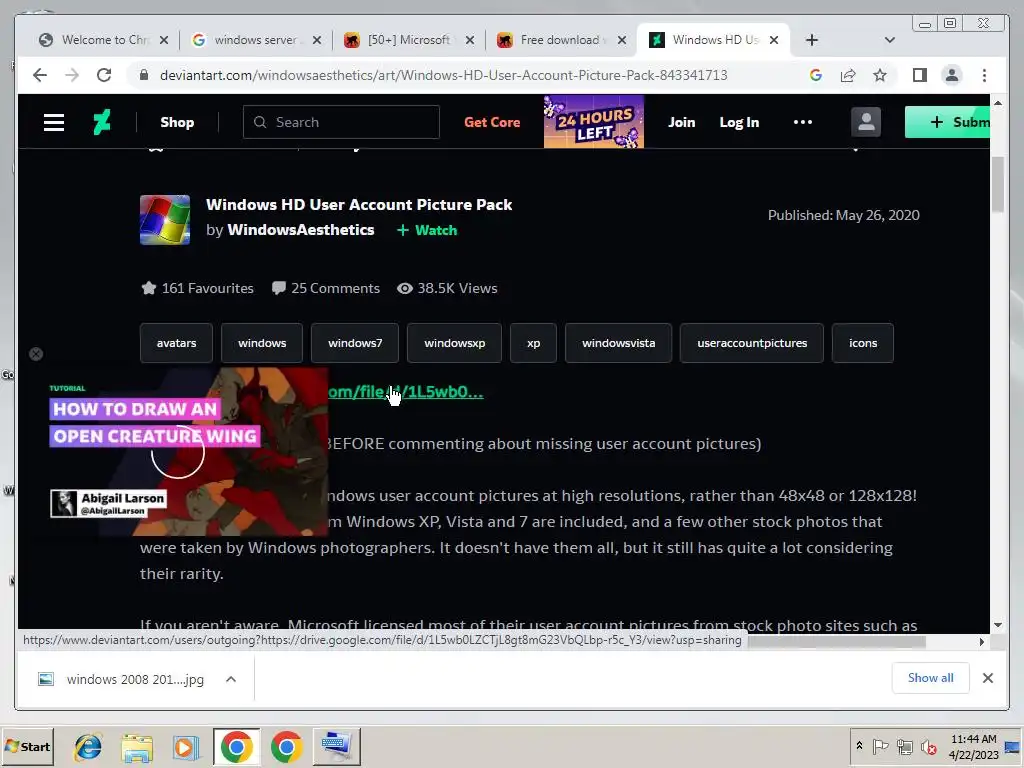Open the Google Drive file link

click(406, 392)
